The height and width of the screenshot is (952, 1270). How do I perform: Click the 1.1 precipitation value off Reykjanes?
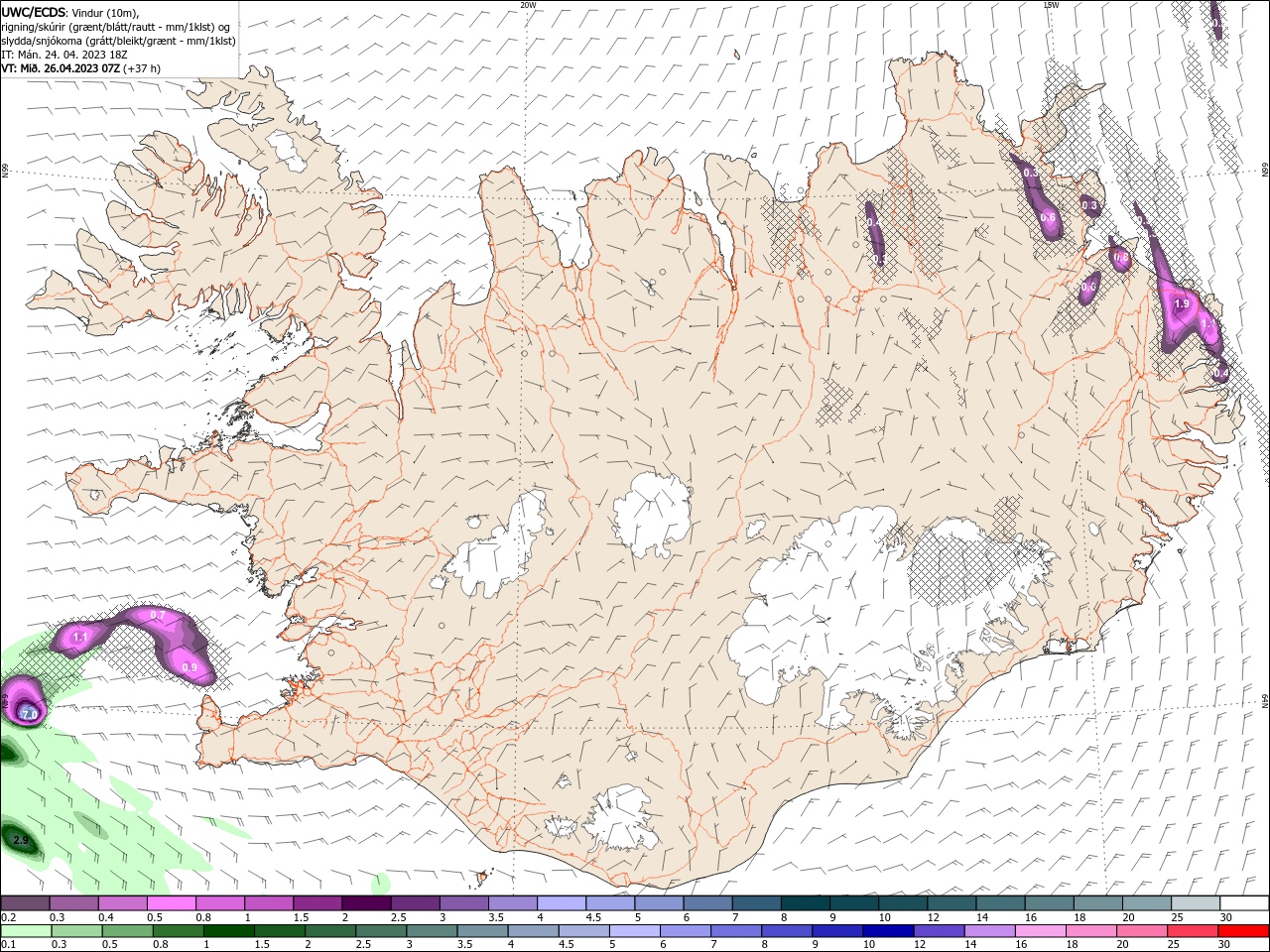(80, 637)
